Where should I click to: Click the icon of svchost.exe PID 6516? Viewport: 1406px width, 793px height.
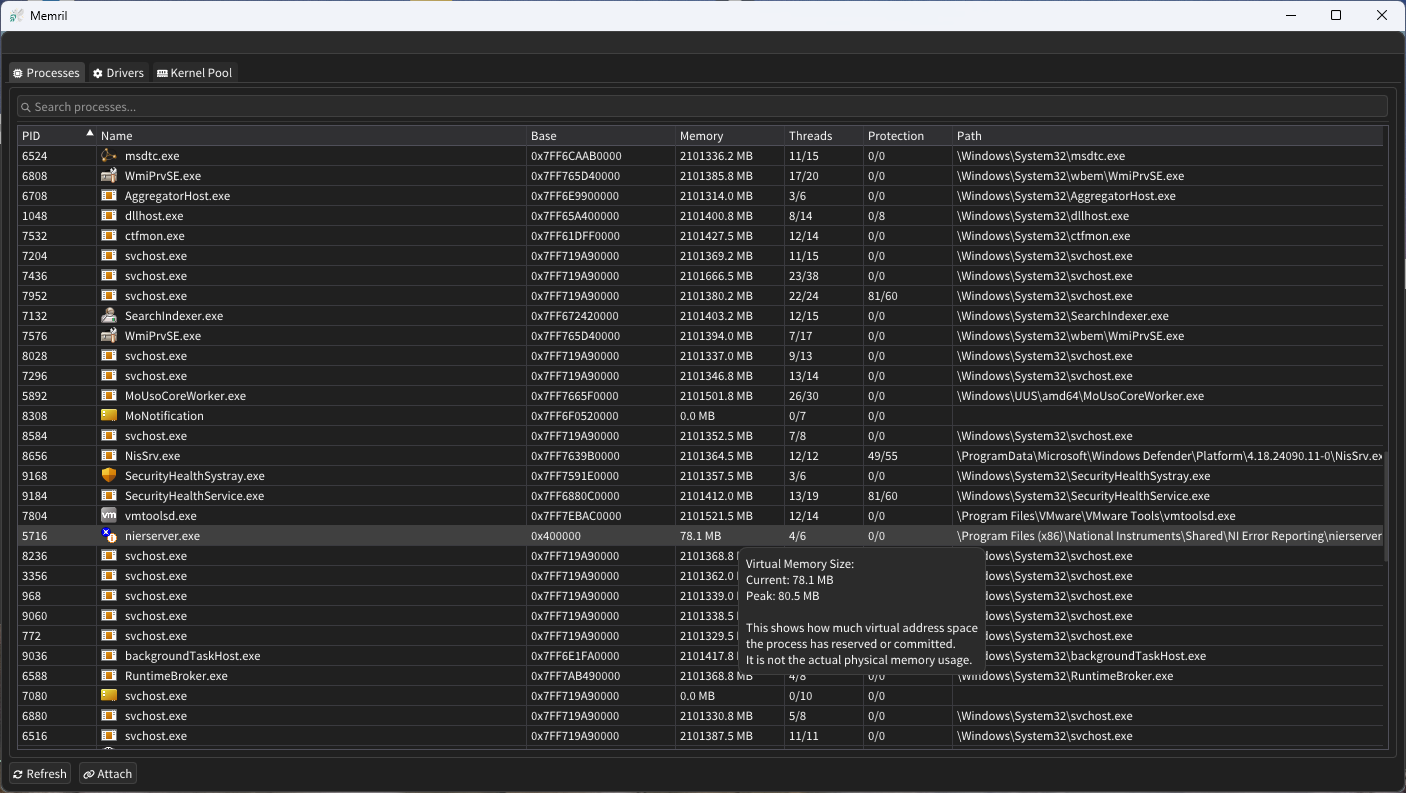[x=109, y=736]
